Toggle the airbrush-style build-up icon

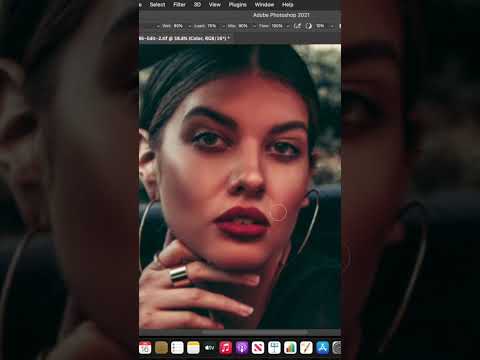point(297,26)
